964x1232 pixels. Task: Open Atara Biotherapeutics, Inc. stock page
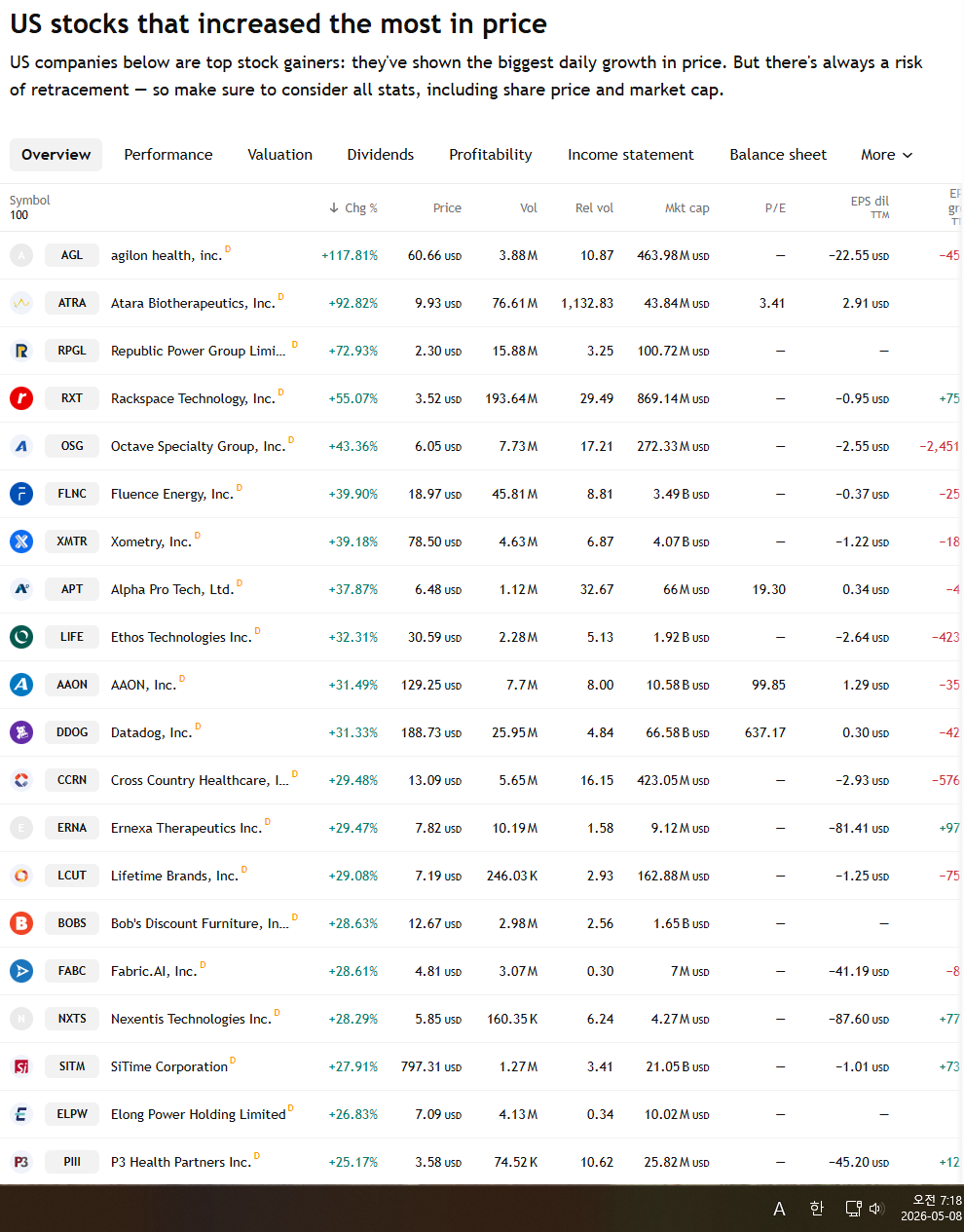(x=193, y=303)
